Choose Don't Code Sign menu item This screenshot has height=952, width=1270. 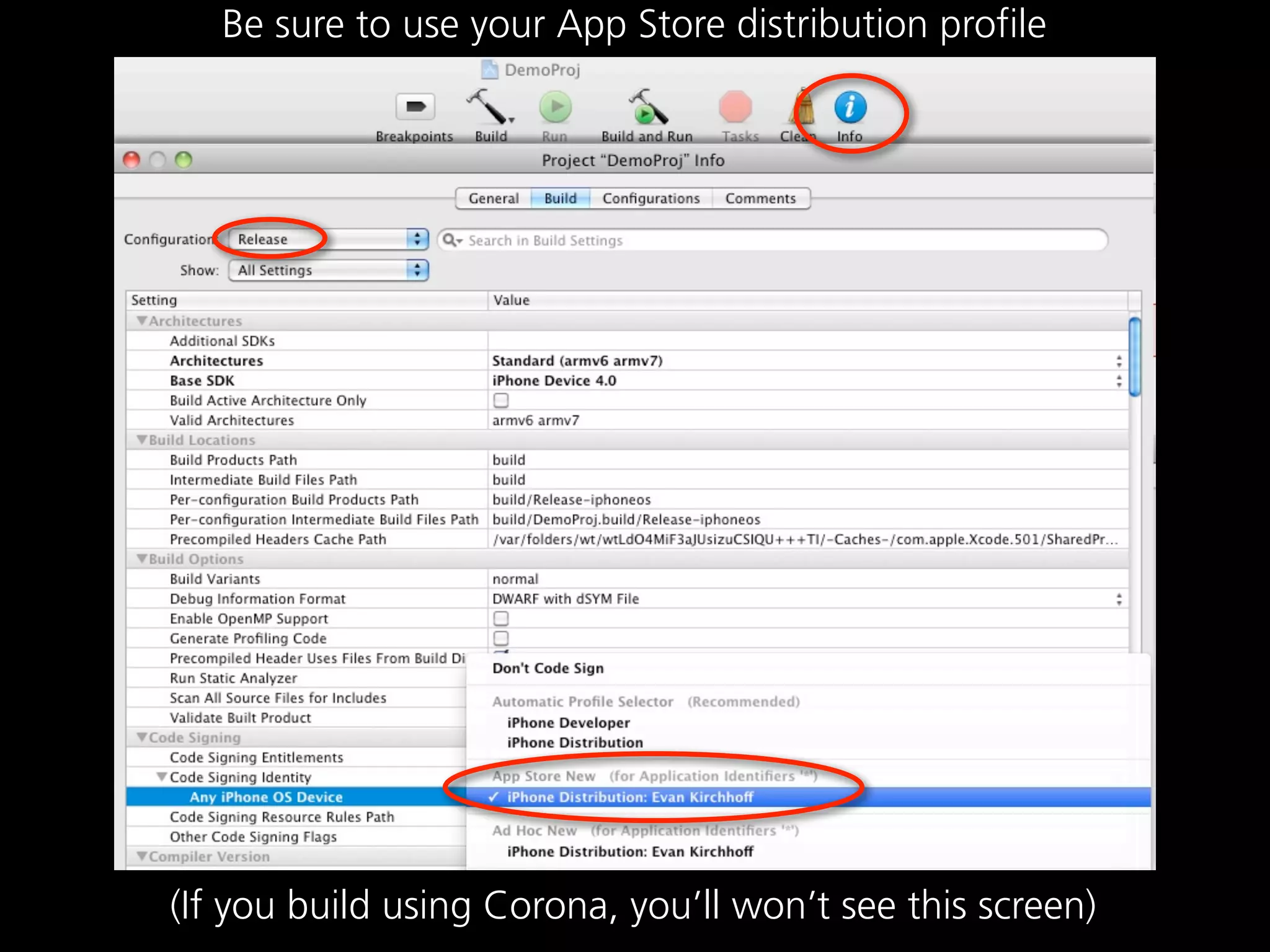[809, 668]
